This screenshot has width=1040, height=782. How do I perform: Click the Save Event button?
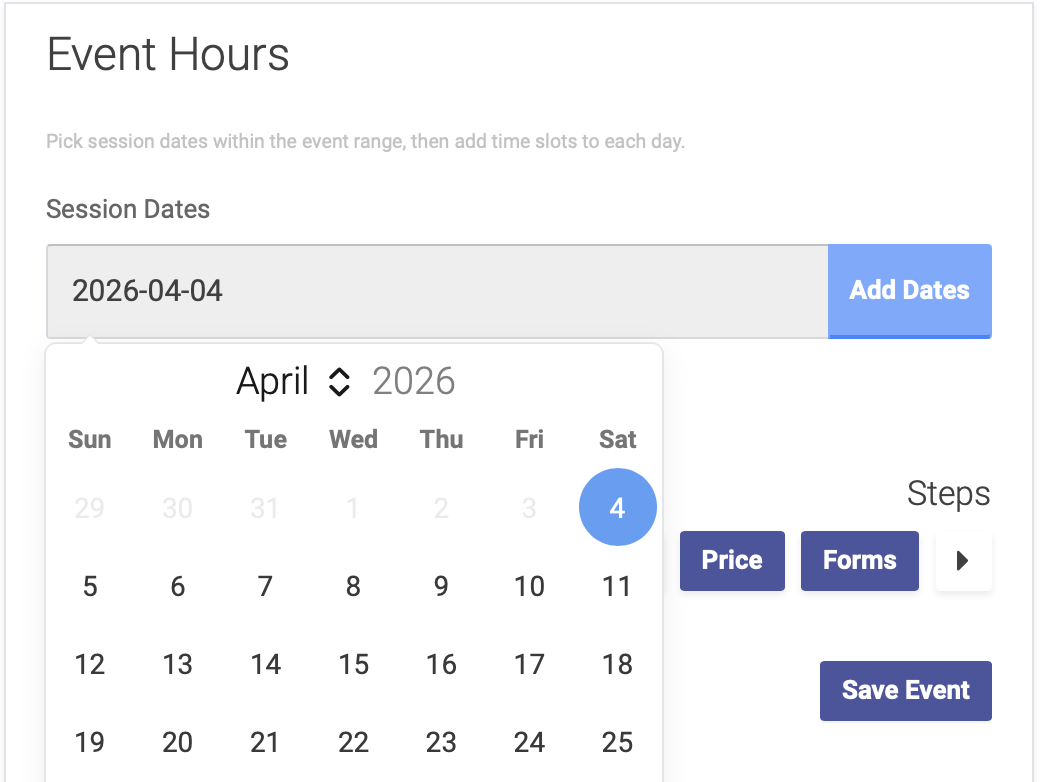(905, 690)
